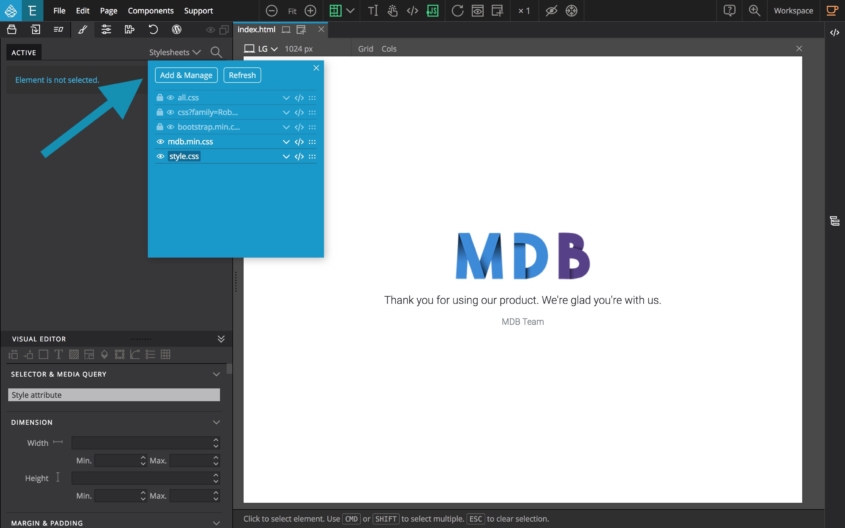Refresh the page view
This screenshot has height=528, width=845.
458,11
